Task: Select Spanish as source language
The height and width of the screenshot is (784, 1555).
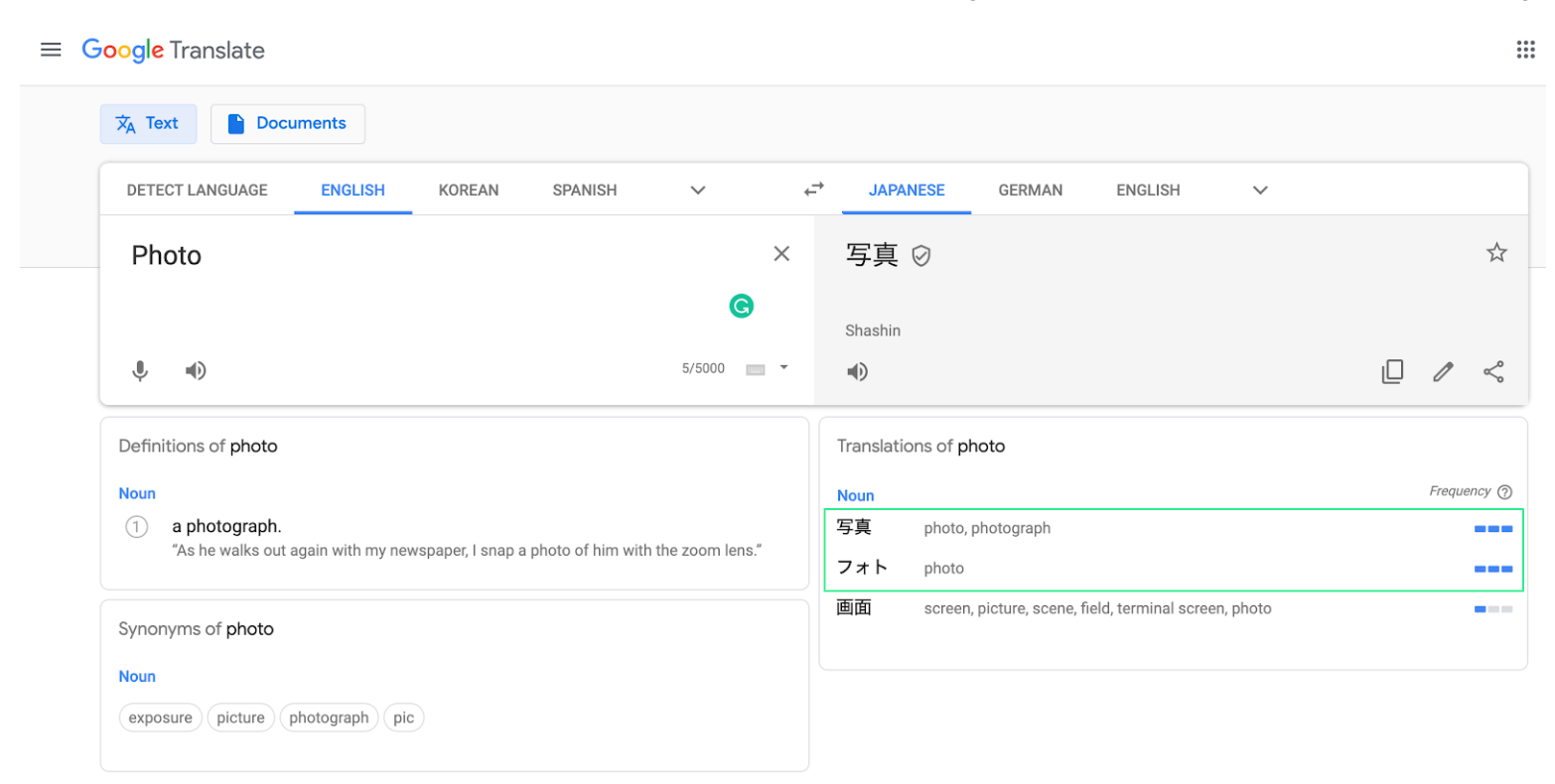Action: click(x=585, y=190)
